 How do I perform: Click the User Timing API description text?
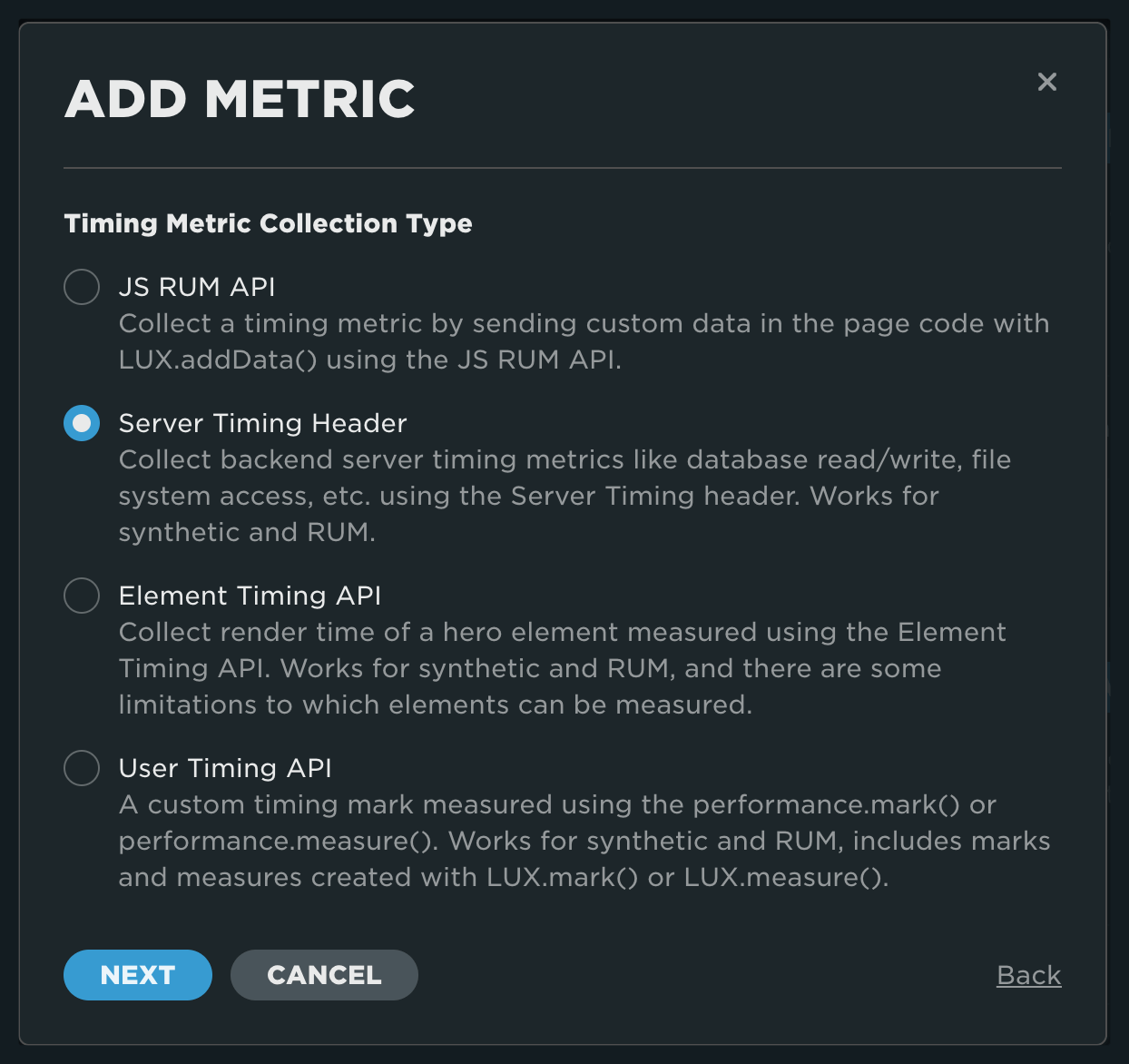(584, 841)
